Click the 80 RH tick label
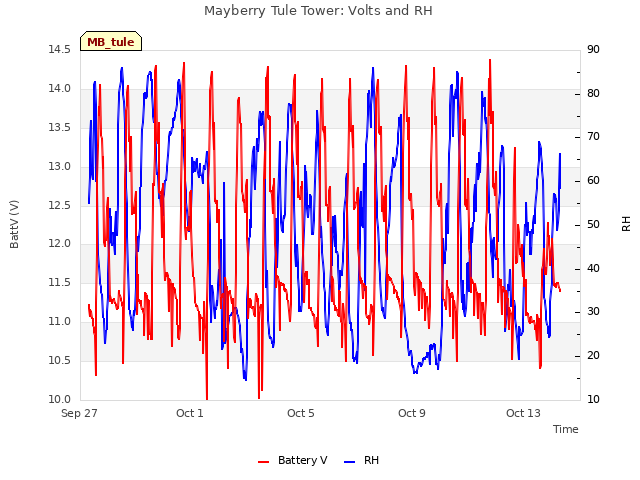 point(593,93)
